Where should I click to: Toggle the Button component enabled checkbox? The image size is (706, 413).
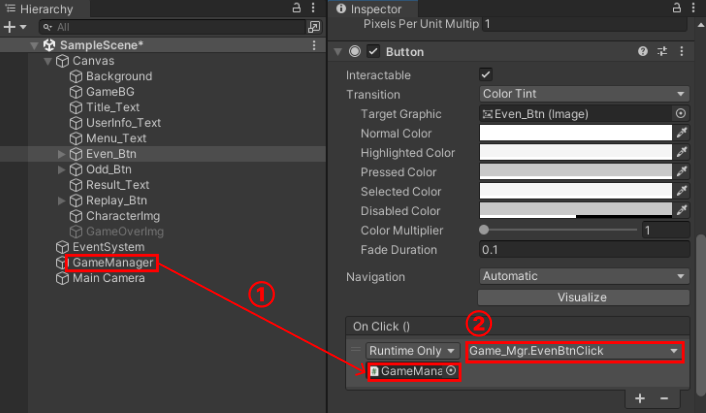pyautogui.click(x=373, y=51)
